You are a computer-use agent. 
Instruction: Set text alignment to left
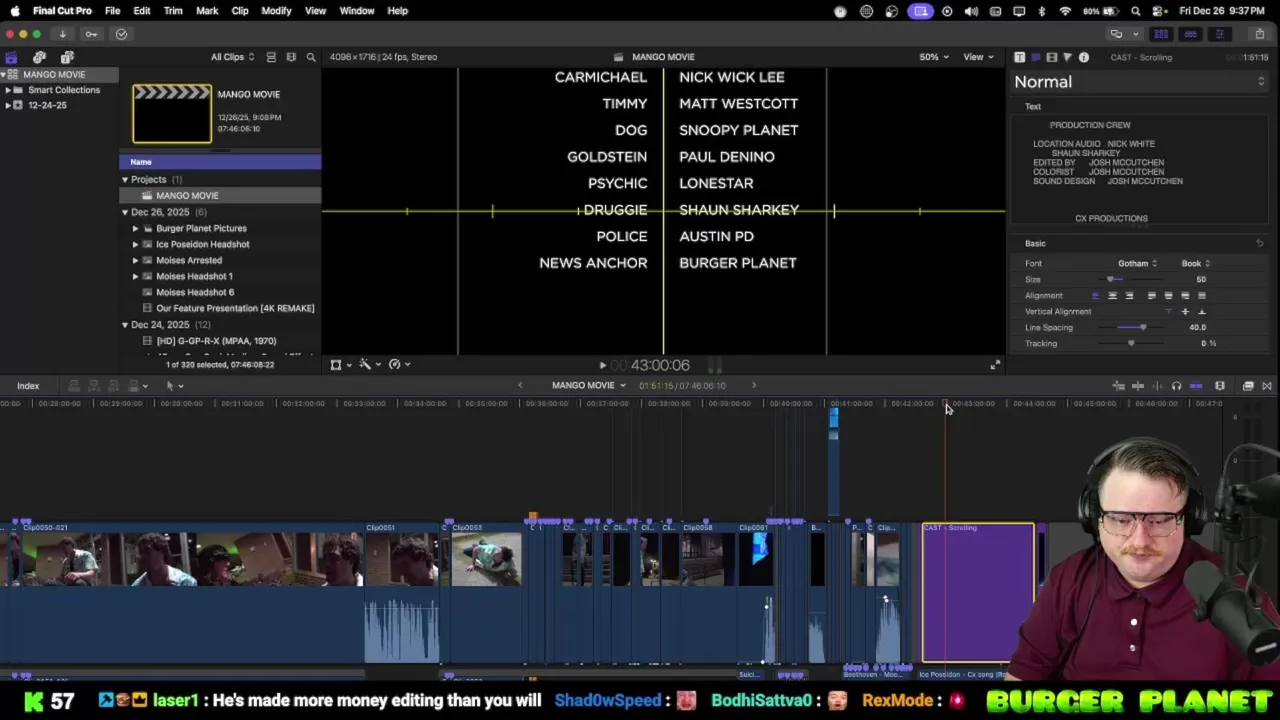coord(1095,295)
